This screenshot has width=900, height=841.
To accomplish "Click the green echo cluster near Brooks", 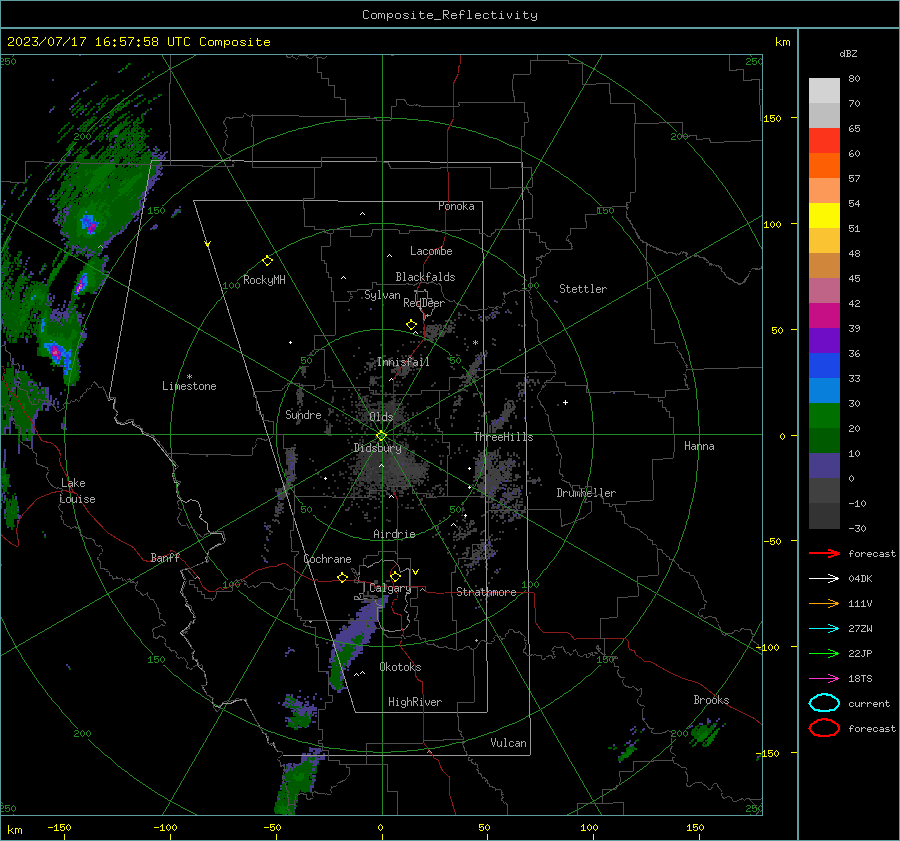I will (x=705, y=732).
